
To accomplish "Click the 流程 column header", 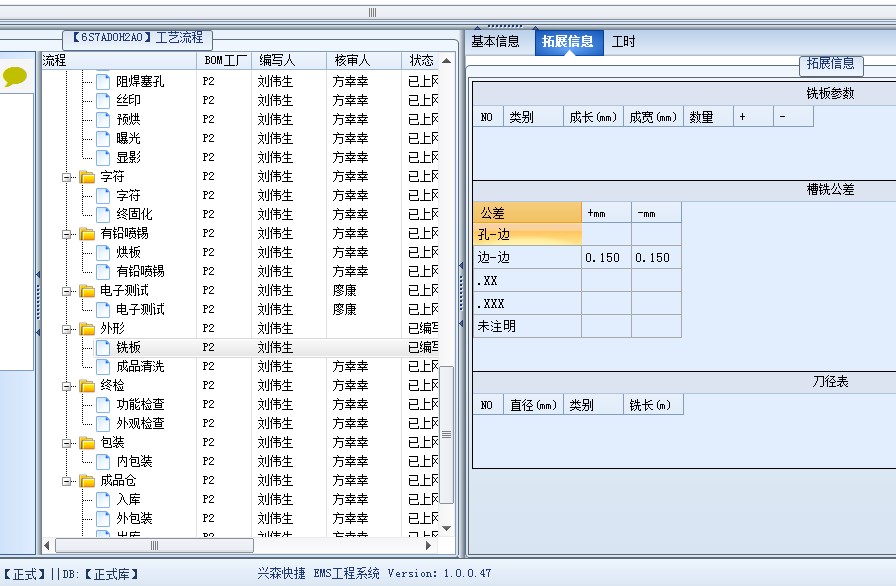I will coord(119,61).
